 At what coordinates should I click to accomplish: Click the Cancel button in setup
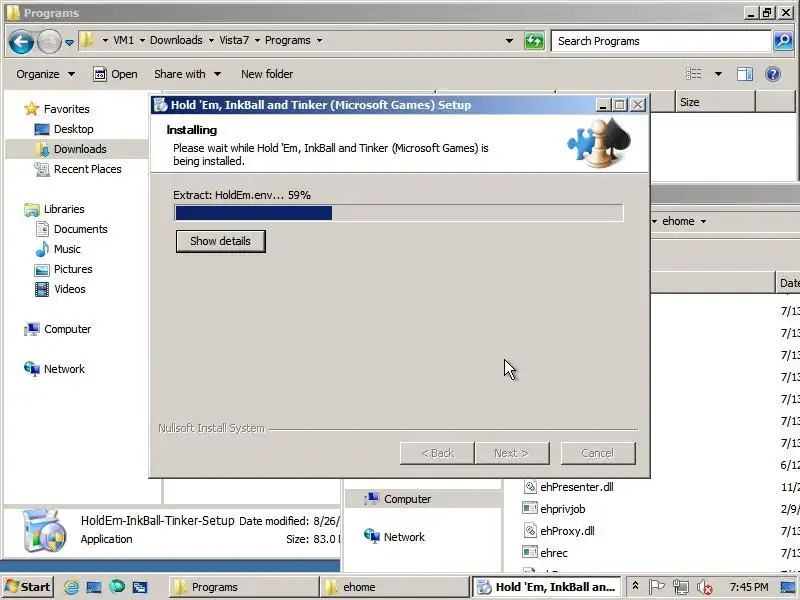pos(598,453)
